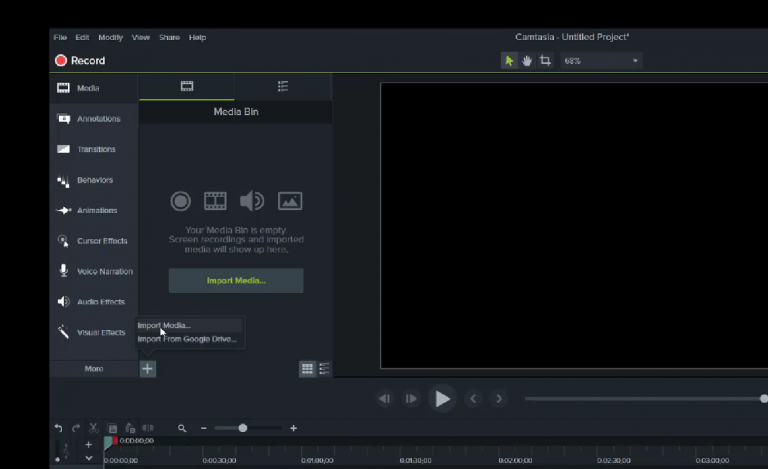Add a new track with the plus
Image resolution: width=768 pixels, height=469 pixels.
click(89, 445)
